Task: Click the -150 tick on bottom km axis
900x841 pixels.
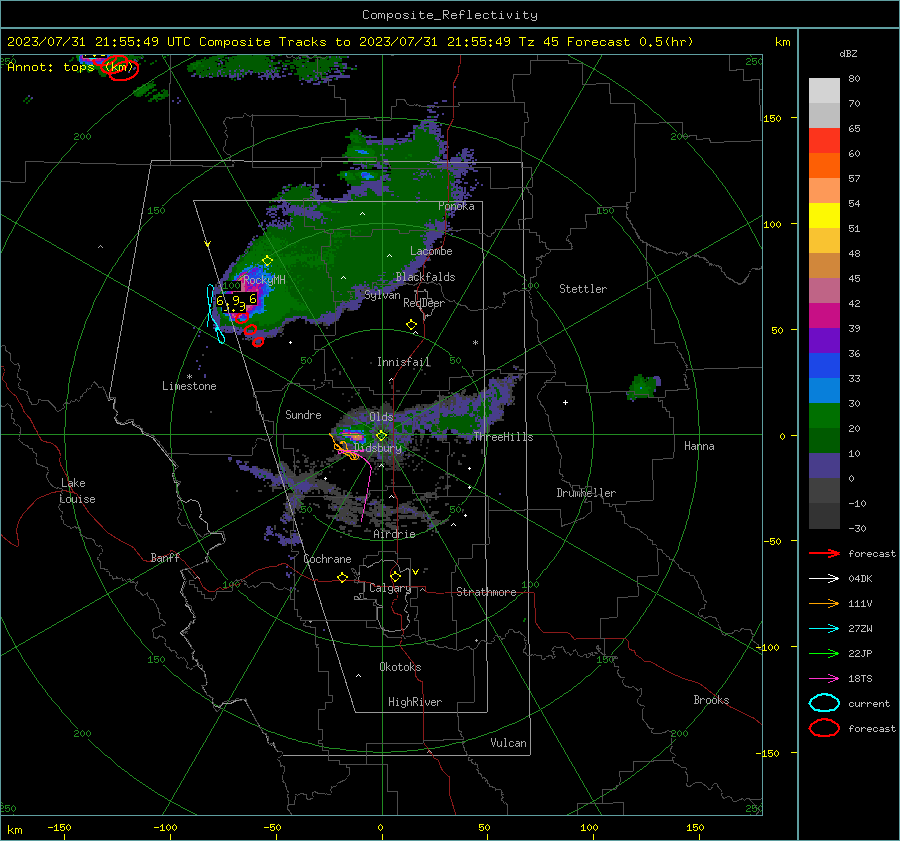Action: pyautogui.click(x=59, y=827)
